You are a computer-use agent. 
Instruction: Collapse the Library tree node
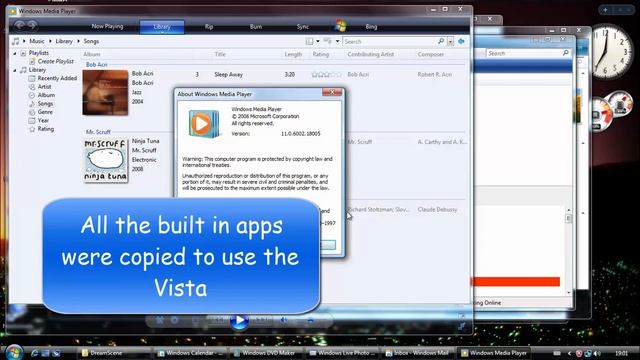(15, 70)
